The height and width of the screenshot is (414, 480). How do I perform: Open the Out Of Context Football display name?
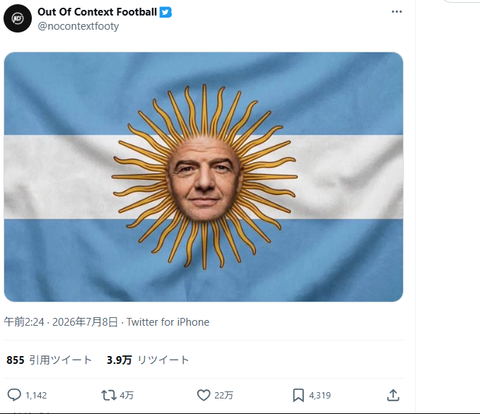point(97,12)
